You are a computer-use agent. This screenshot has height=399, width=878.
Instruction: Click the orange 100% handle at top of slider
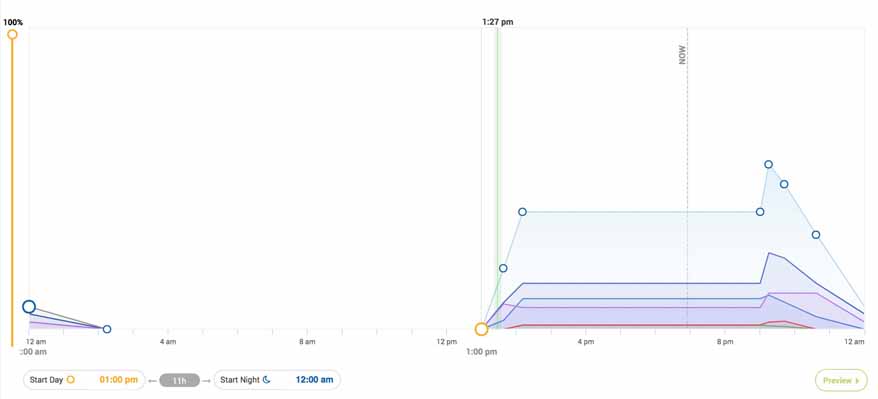click(12, 35)
